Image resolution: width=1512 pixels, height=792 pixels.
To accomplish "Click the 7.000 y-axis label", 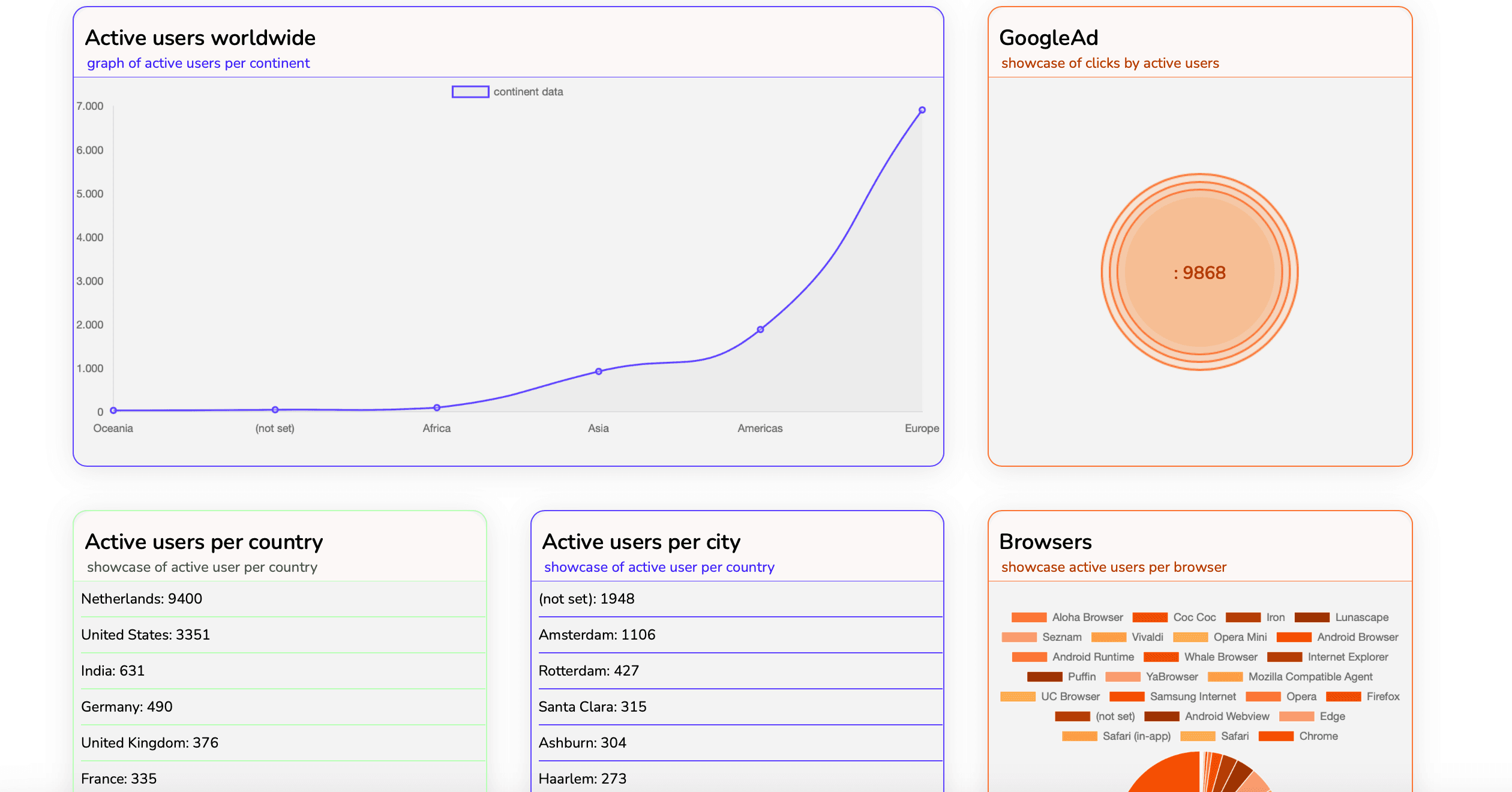I will [x=90, y=106].
